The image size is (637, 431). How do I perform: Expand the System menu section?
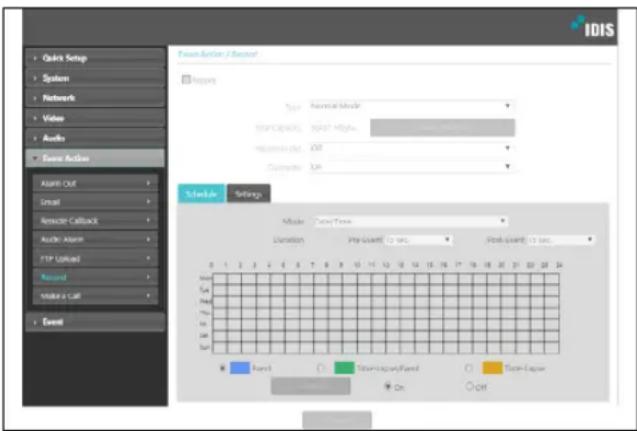tap(95, 78)
